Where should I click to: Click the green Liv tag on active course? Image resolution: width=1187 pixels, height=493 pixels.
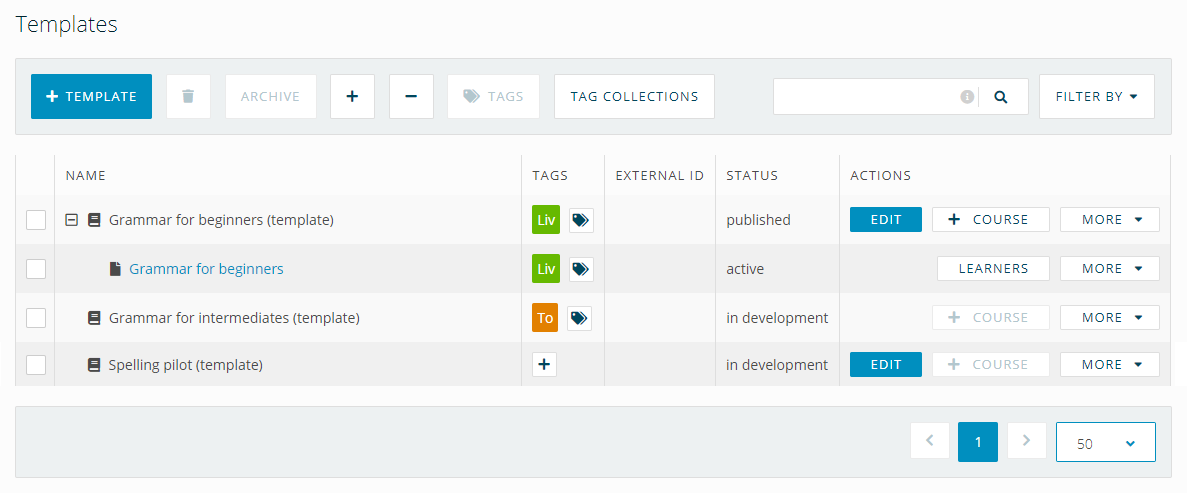(546, 269)
